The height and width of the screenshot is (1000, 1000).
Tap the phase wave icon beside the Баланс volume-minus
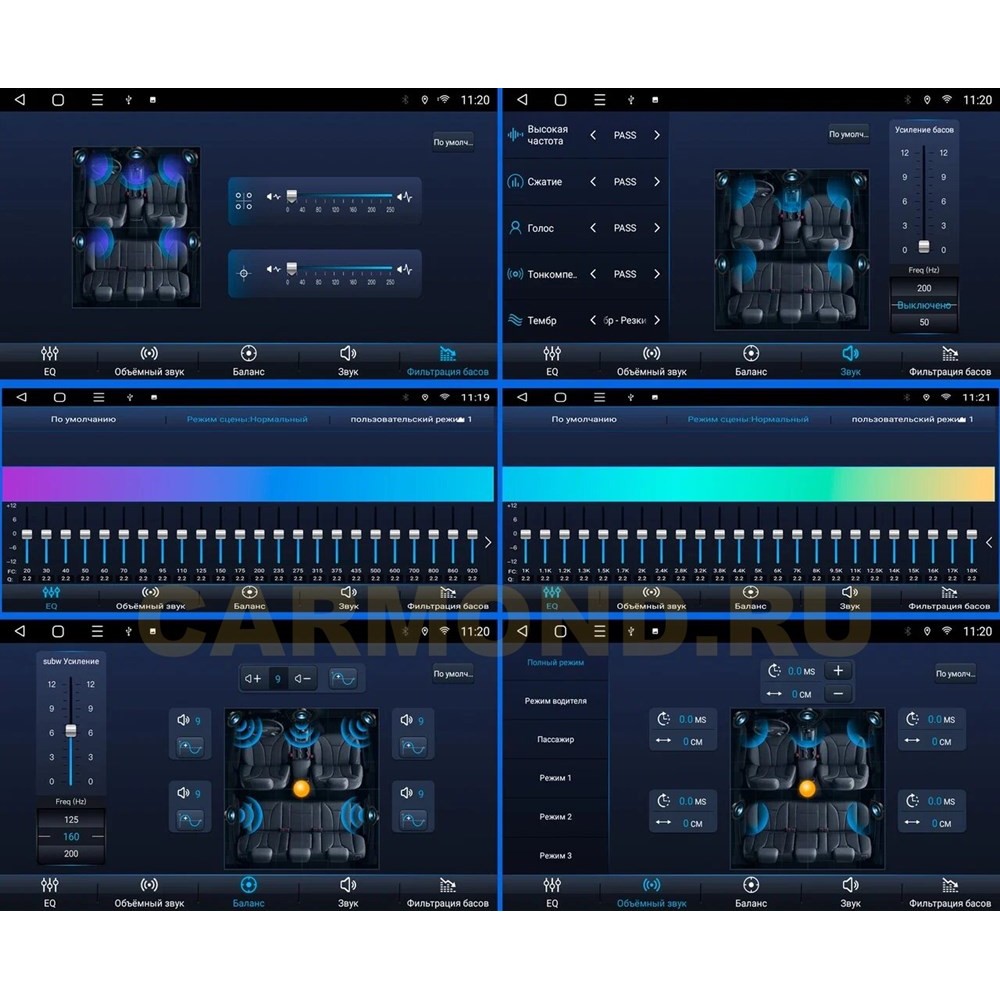coord(343,679)
